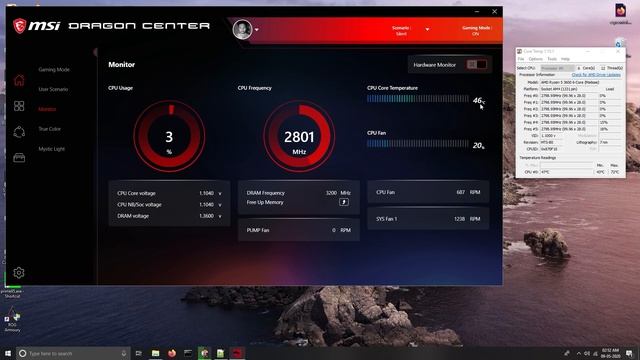Click the PUMP Fan 0 RPM panel
Screen dimensions: 640x360
click(x=299, y=230)
